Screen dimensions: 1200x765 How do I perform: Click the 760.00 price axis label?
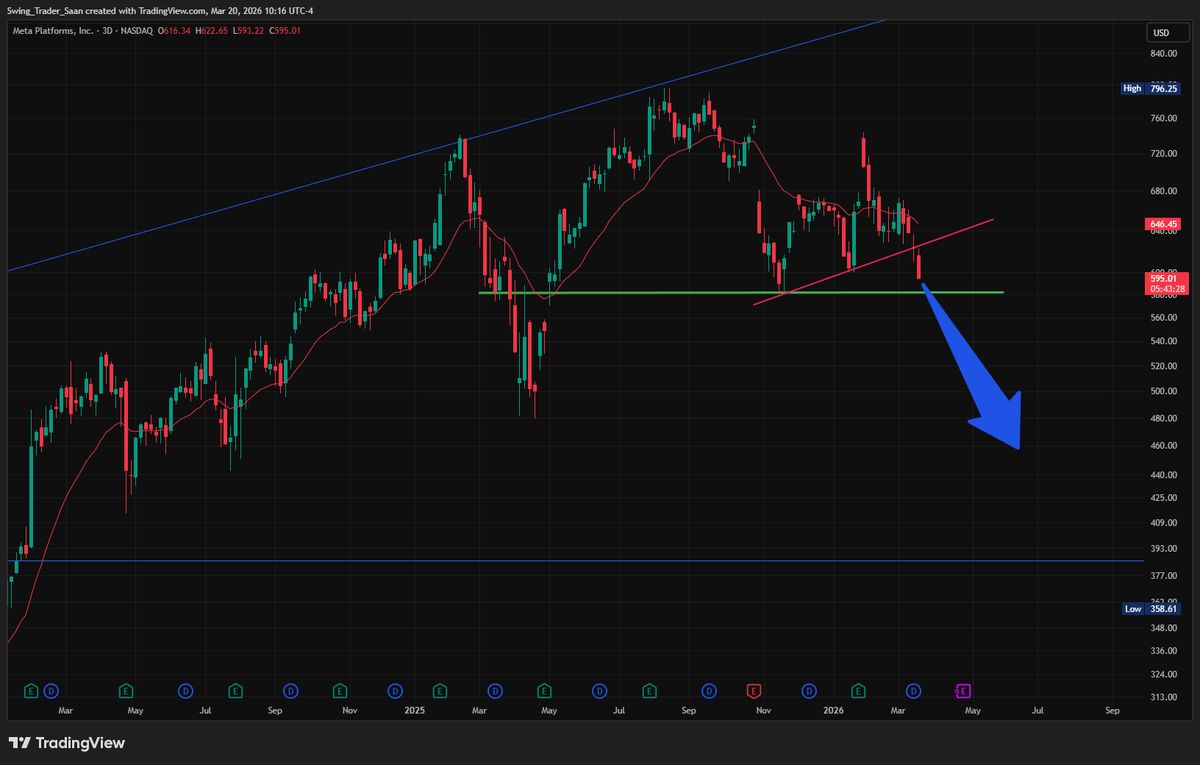pos(1163,119)
